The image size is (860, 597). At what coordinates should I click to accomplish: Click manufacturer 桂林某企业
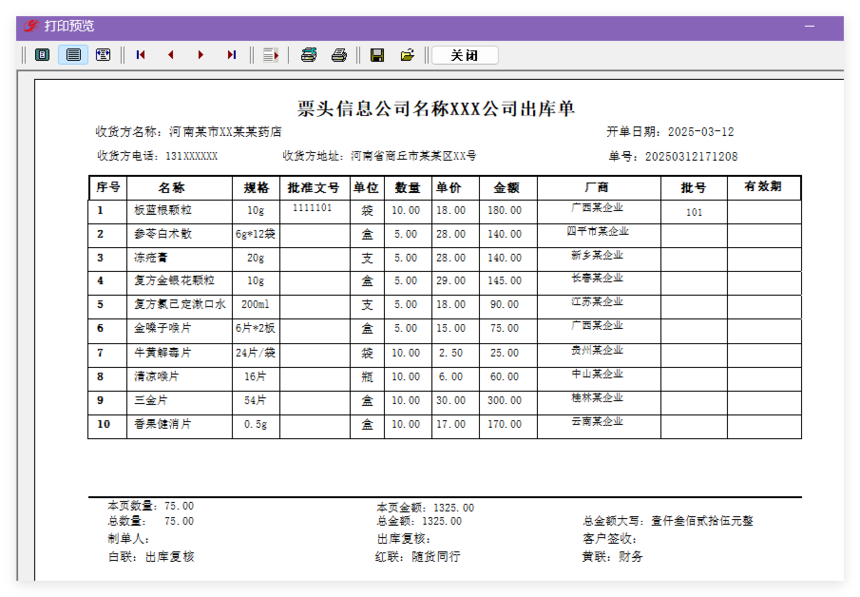pos(597,397)
